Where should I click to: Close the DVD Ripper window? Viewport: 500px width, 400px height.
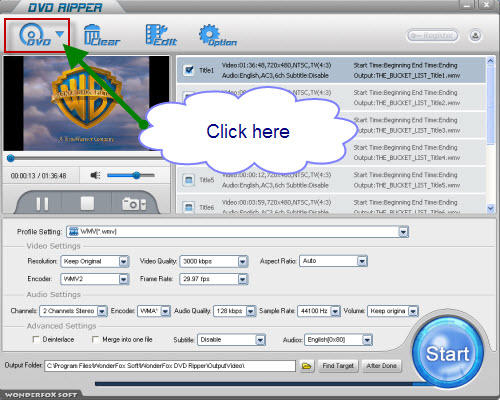click(x=486, y=4)
